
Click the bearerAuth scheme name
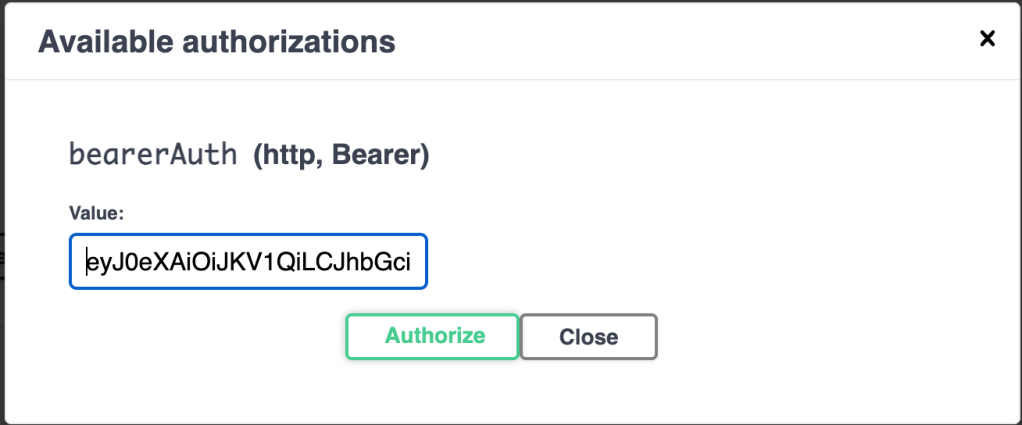(153, 155)
